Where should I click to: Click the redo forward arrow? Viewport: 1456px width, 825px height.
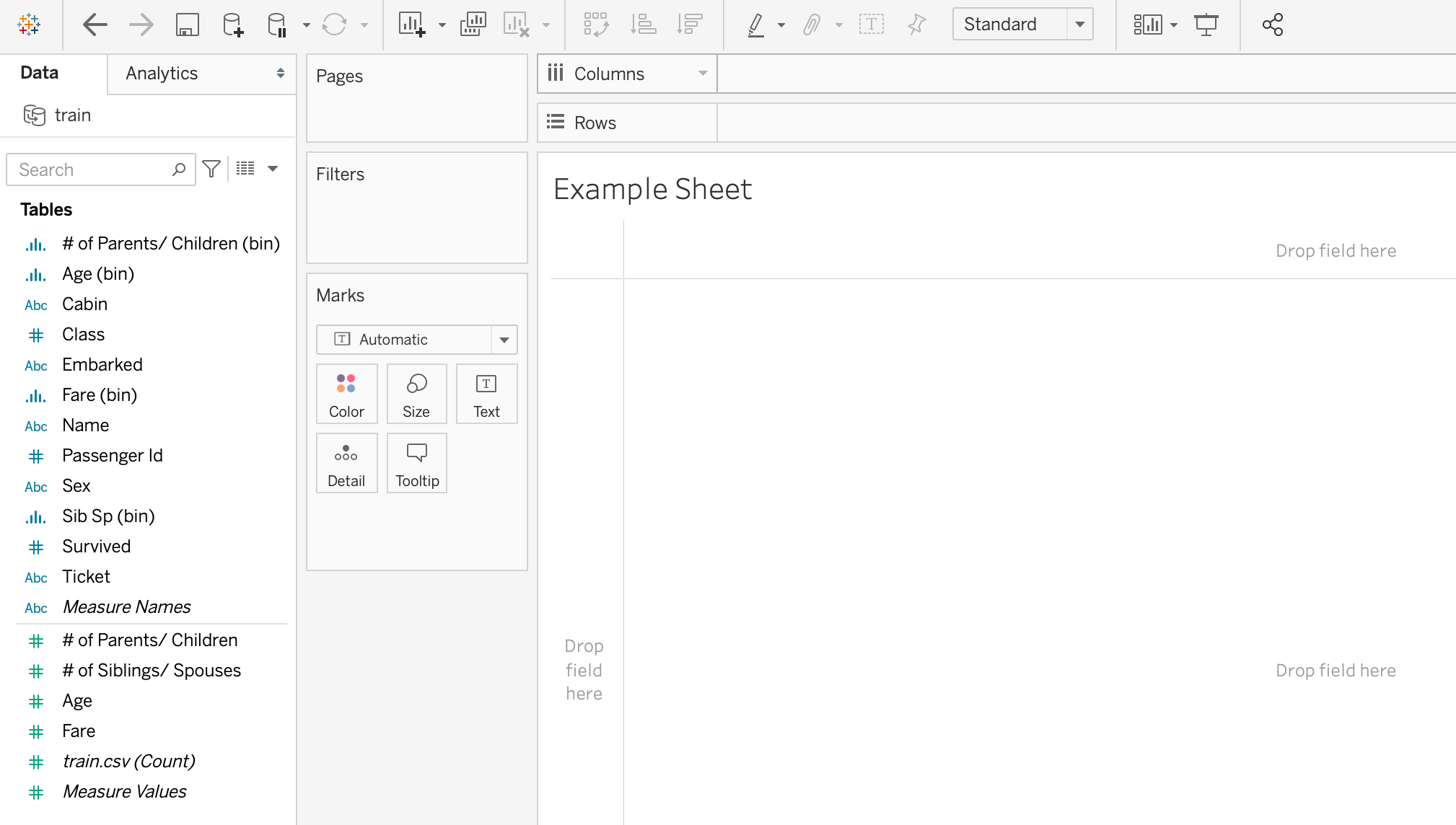(141, 25)
